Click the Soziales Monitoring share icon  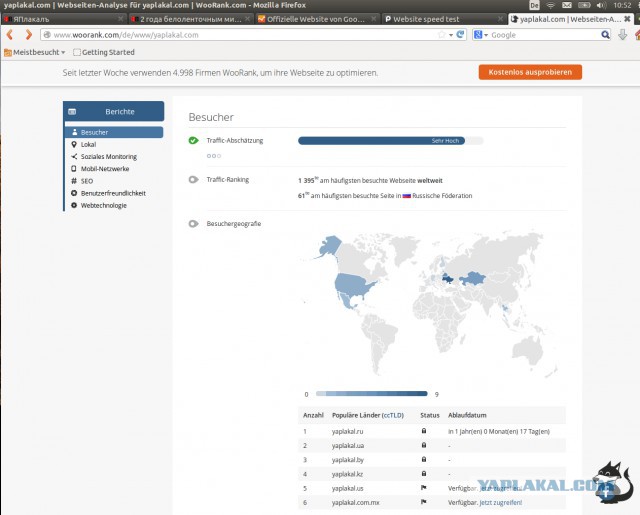[x=74, y=157]
